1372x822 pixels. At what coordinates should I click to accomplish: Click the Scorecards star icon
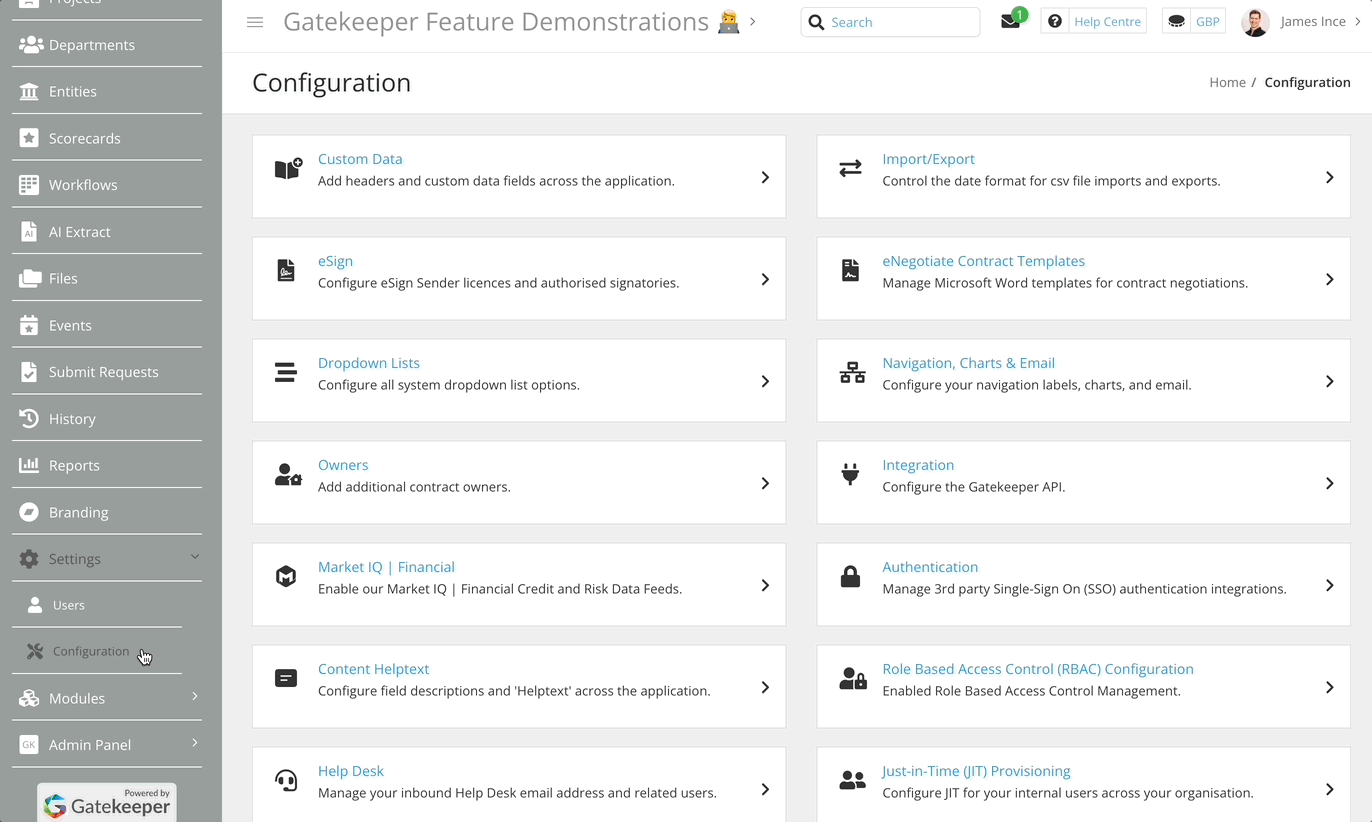29,138
